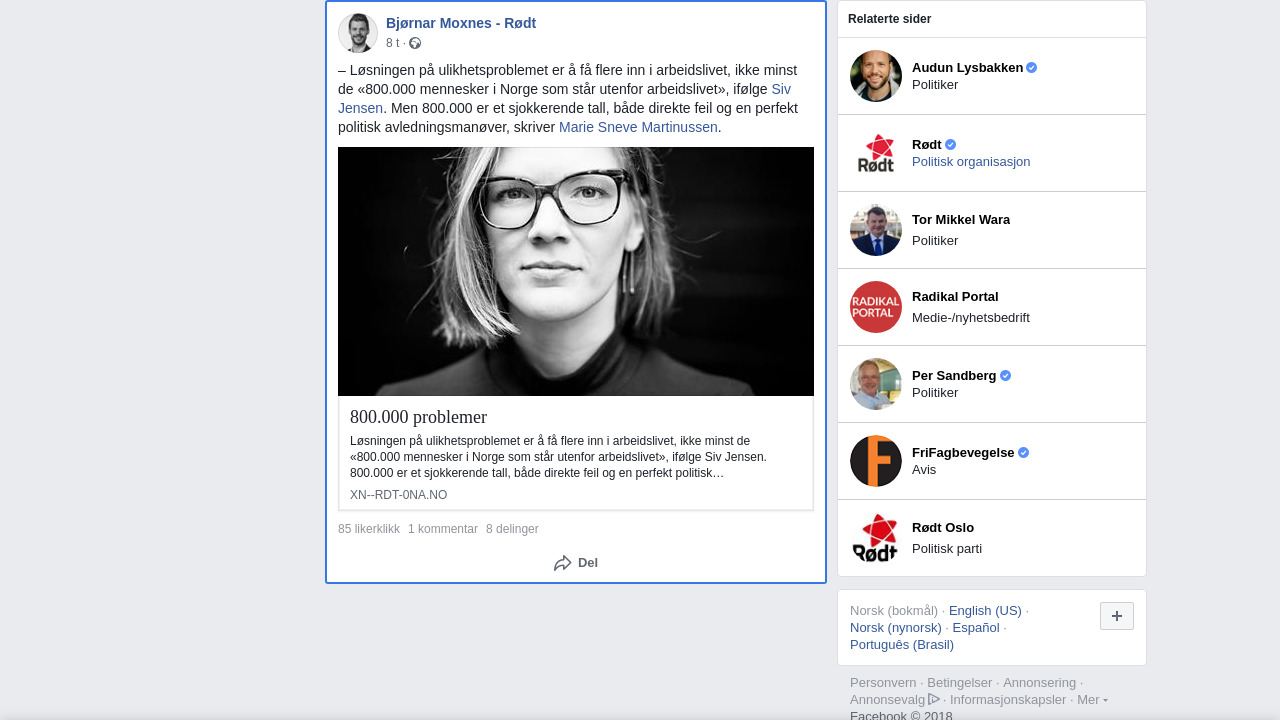The width and height of the screenshot is (1280, 720).
Task: Click the article description snippet text
Action: pyautogui.click(x=558, y=457)
